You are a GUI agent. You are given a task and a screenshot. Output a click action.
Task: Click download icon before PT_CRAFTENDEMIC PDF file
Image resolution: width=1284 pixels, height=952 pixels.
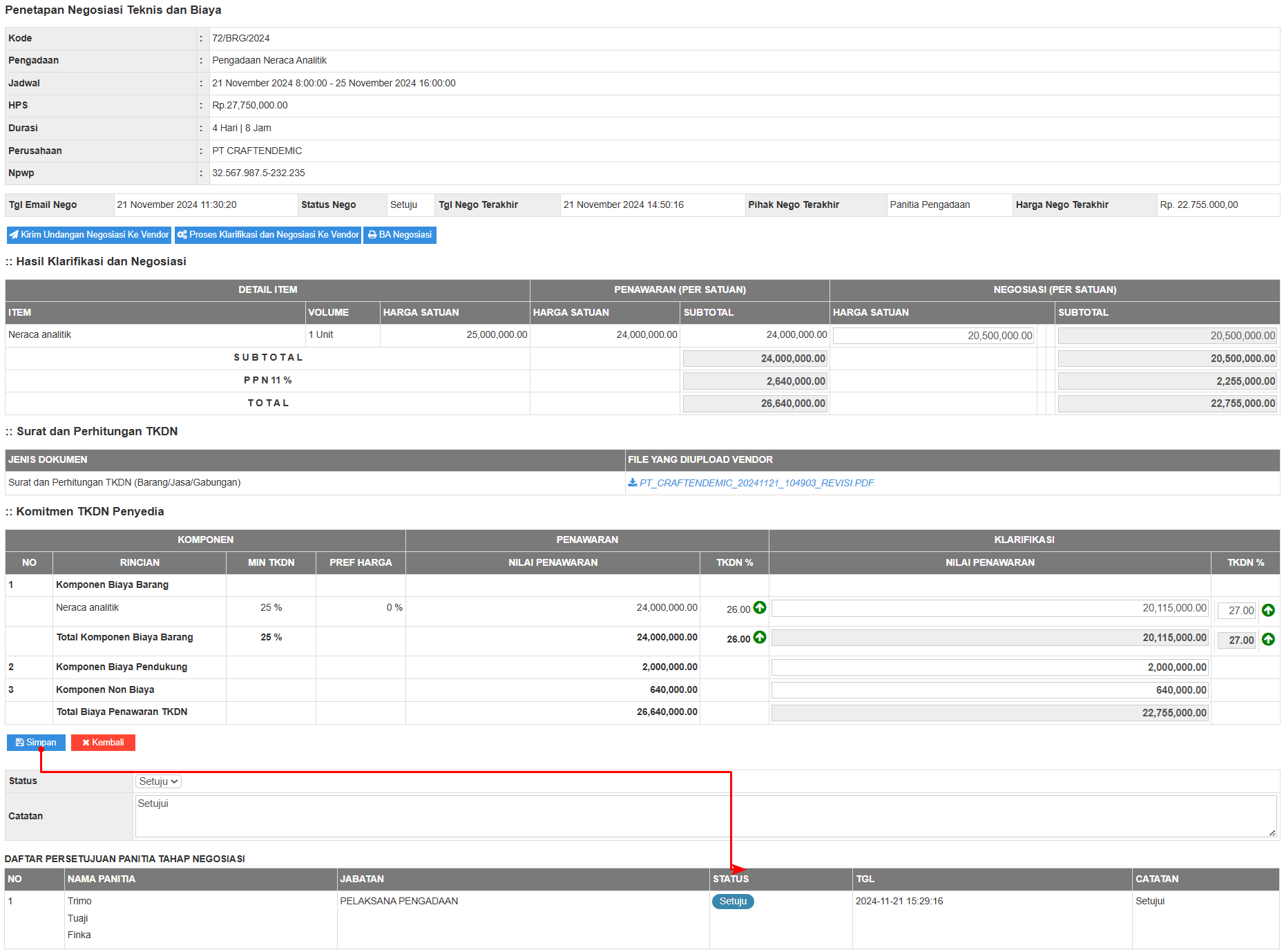(x=632, y=483)
